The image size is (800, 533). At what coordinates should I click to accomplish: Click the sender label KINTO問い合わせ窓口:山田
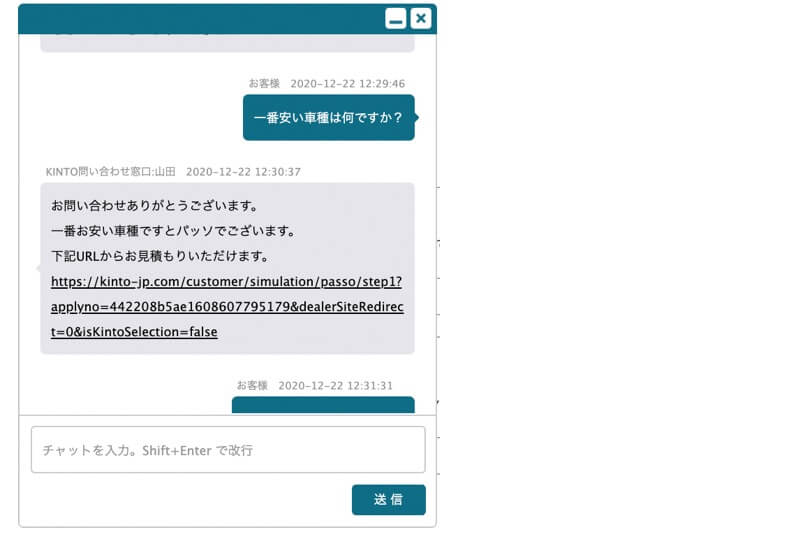[111, 172]
